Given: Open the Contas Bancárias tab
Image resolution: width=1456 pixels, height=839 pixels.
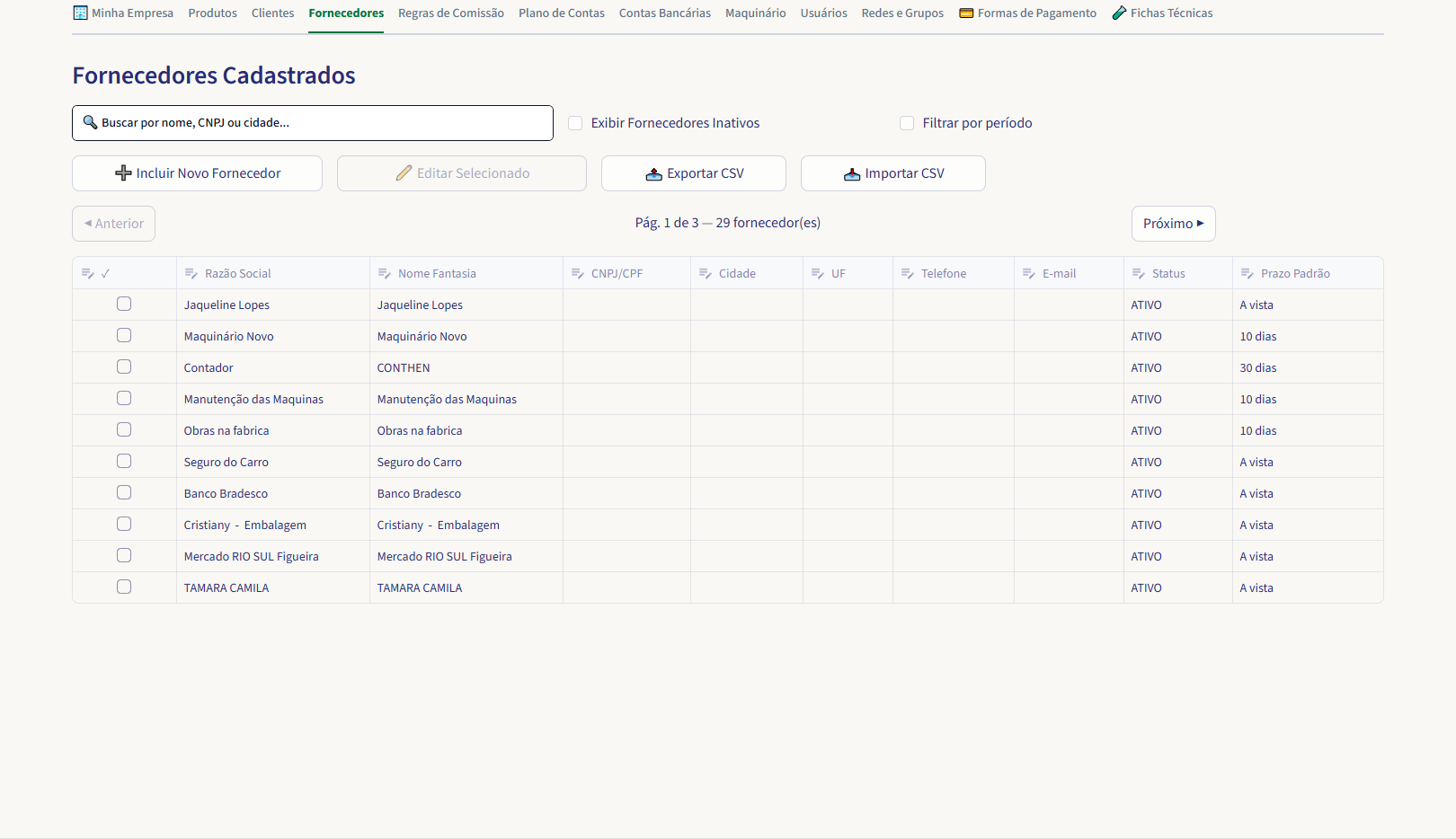Looking at the screenshot, I should click(x=665, y=13).
